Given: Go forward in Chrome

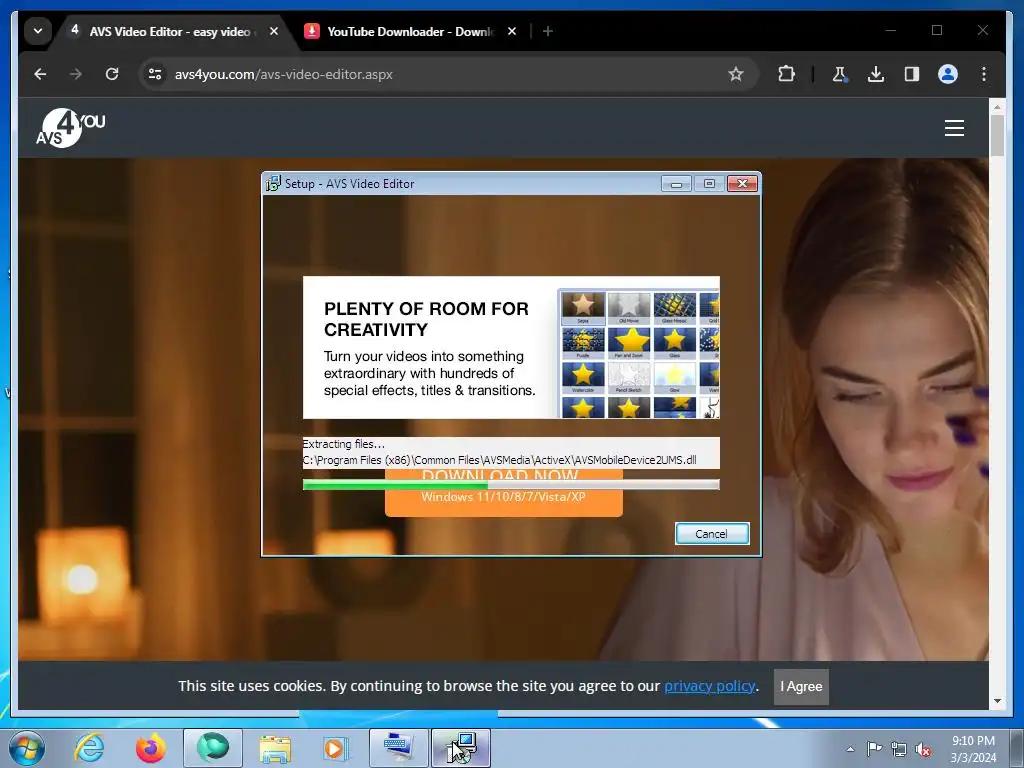Looking at the screenshot, I should pyautogui.click(x=76, y=74).
